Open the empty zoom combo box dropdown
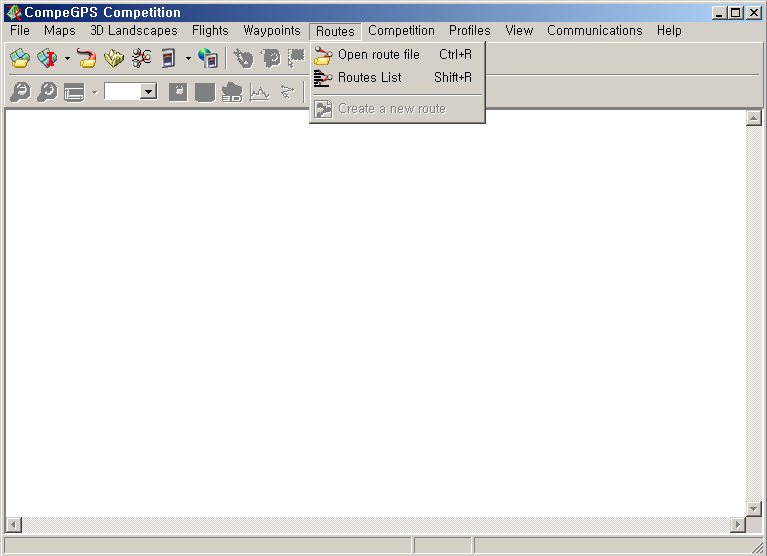The width and height of the screenshot is (767, 556). click(148, 91)
